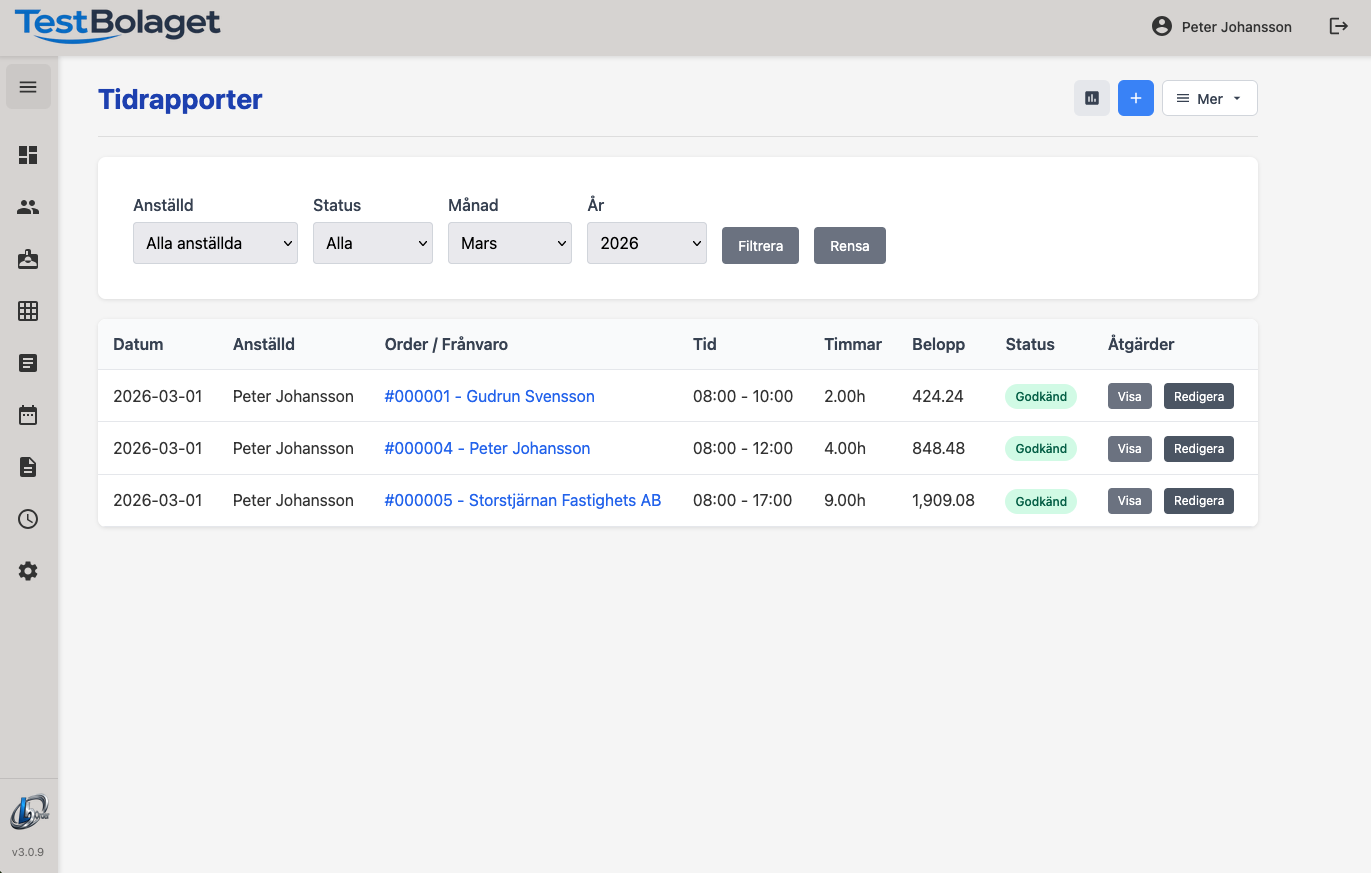Open the clock icon in sidebar

pyautogui.click(x=28, y=519)
